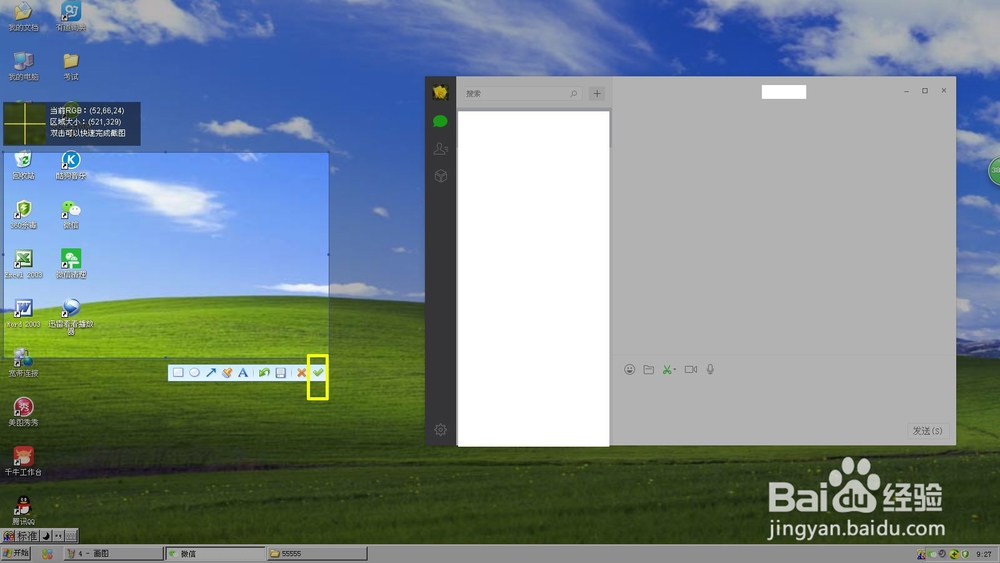Cancel the screenshot with the red X

click(x=302, y=372)
